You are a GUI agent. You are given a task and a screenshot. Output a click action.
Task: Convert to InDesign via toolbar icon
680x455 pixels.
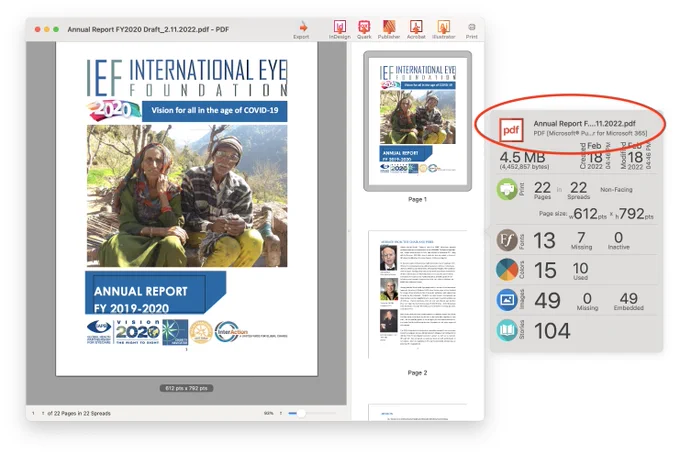340,27
